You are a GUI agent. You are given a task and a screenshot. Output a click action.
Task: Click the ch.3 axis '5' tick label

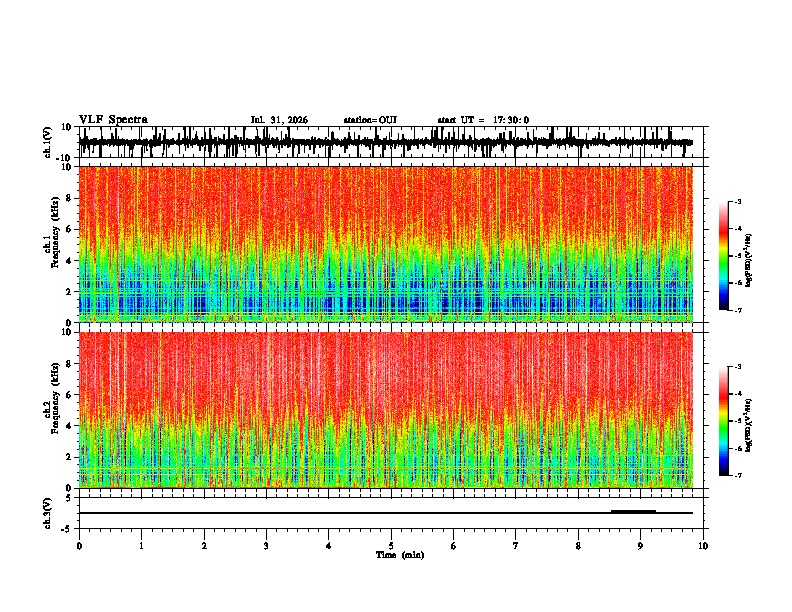pos(69,498)
